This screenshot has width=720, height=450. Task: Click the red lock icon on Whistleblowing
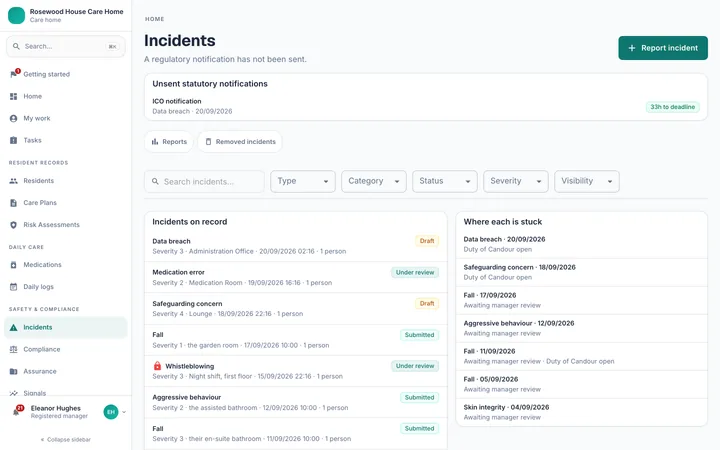(157, 366)
